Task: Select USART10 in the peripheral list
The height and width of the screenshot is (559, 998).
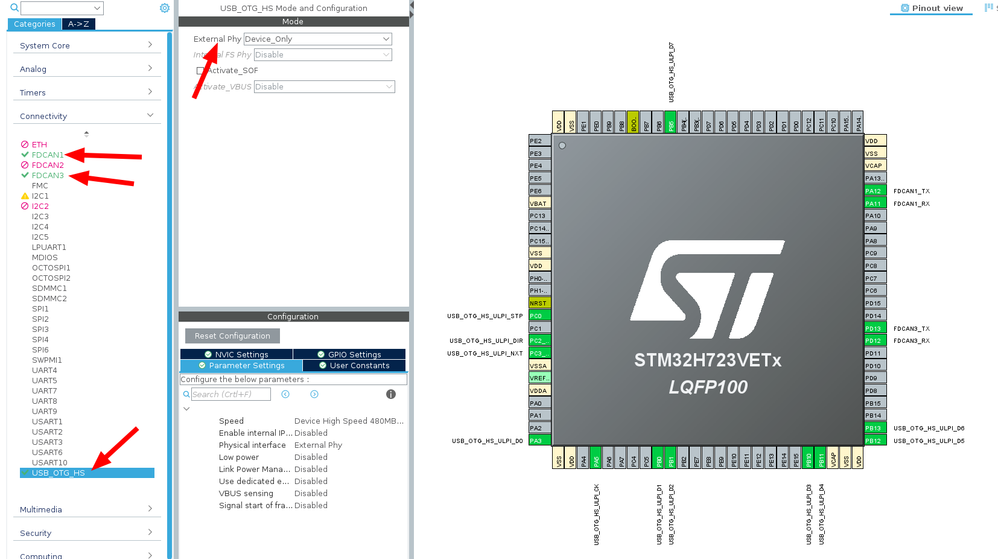Action: click(x=49, y=462)
